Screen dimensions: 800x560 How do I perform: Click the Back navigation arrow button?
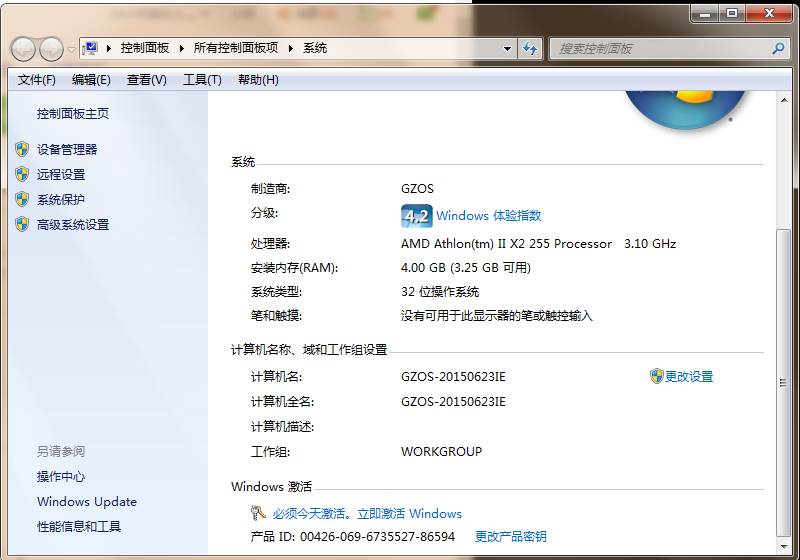pos(23,49)
